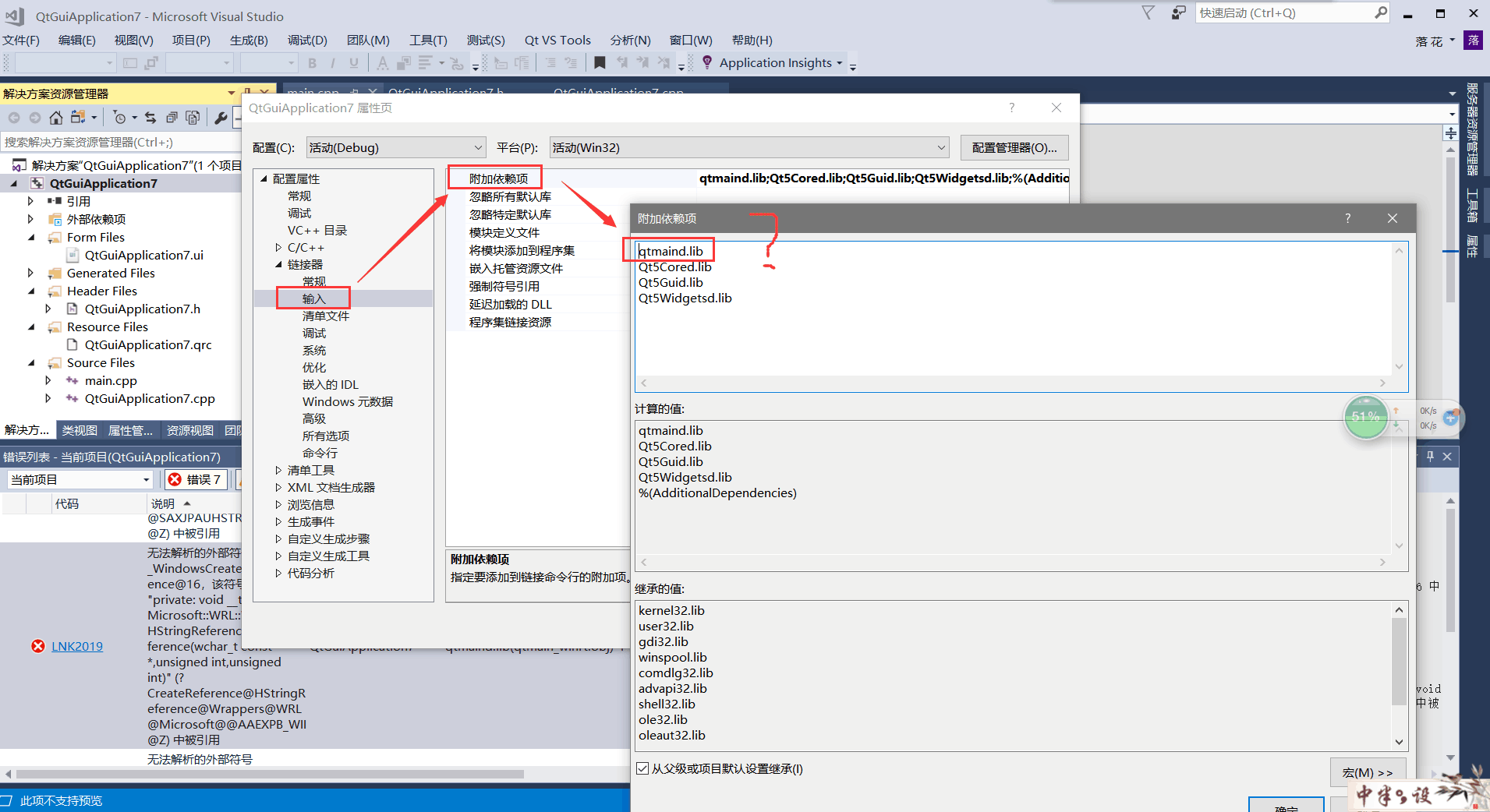Click the Home icon in Solution Explorer toolbar

click(55, 118)
